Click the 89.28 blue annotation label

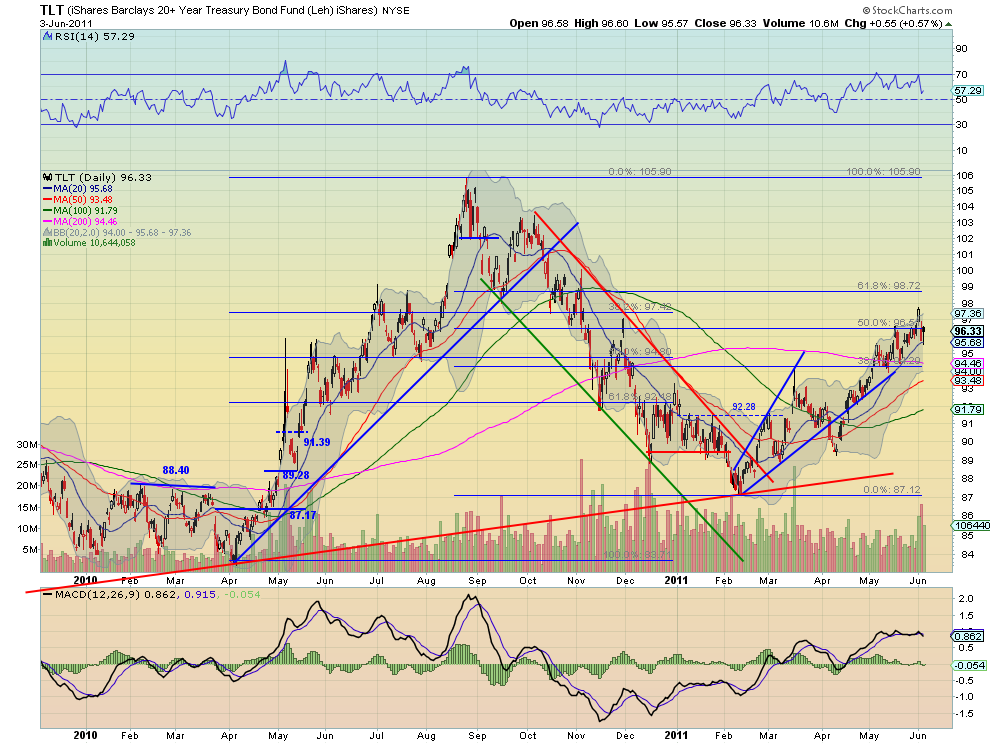(x=295, y=475)
